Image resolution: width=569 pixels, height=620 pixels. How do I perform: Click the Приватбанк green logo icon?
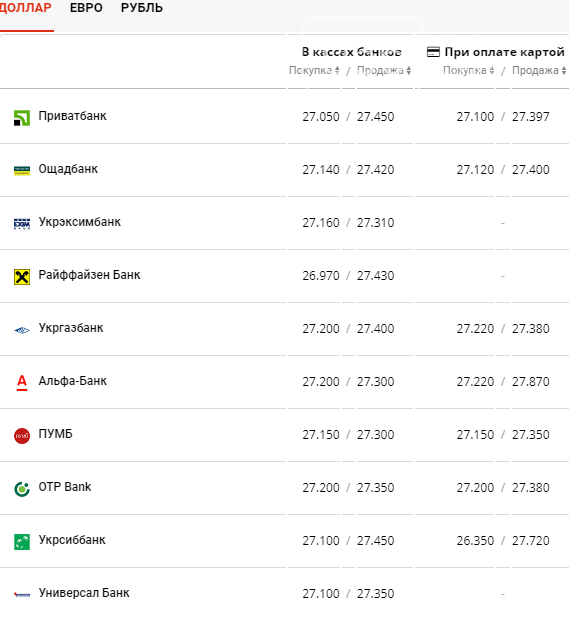coord(22,118)
